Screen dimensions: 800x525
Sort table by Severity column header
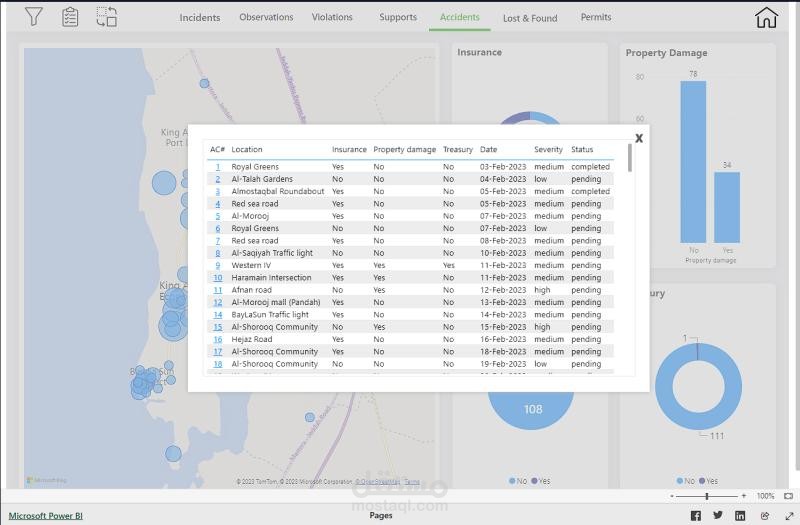pos(548,149)
